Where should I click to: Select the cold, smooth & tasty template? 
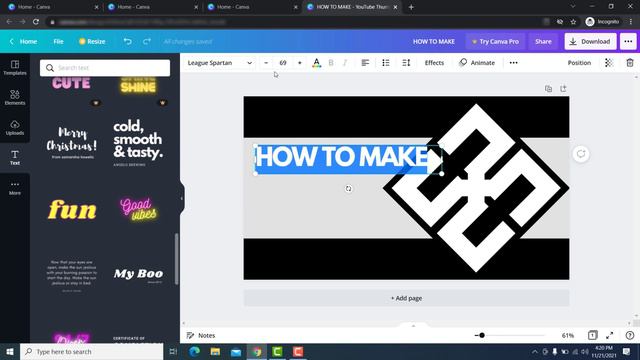138,142
